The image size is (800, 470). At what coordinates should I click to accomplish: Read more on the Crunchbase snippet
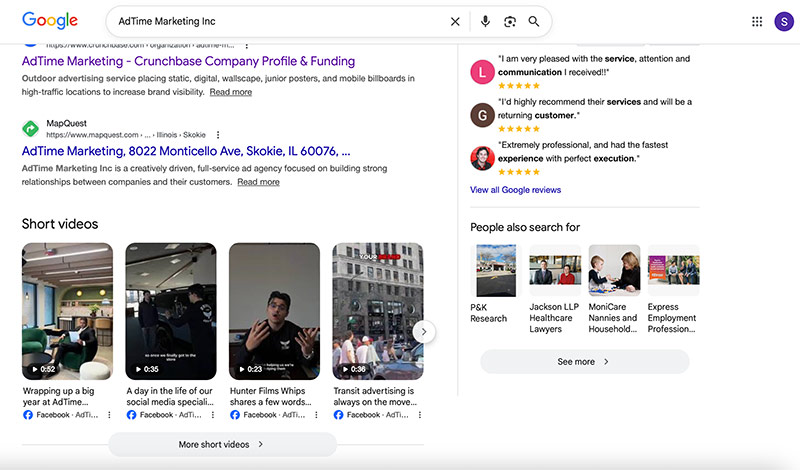point(231,92)
